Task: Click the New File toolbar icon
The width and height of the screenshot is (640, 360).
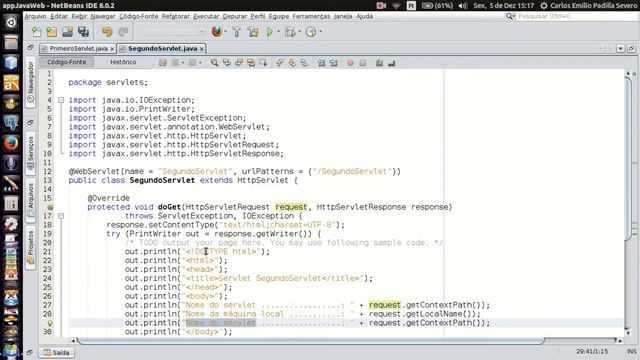Action: (x=37, y=32)
